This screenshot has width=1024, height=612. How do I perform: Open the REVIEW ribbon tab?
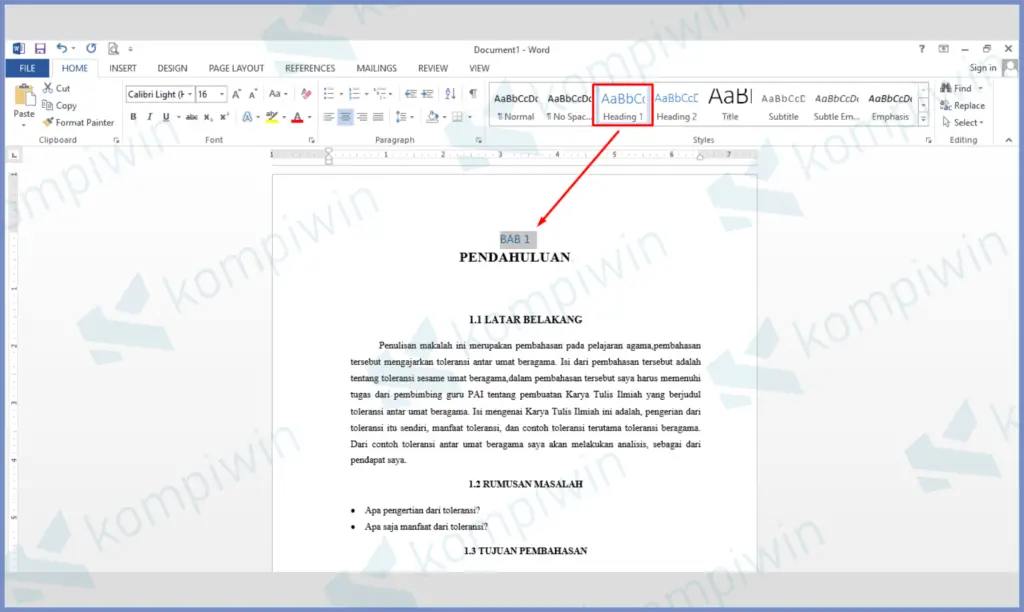[x=432, y=67]
